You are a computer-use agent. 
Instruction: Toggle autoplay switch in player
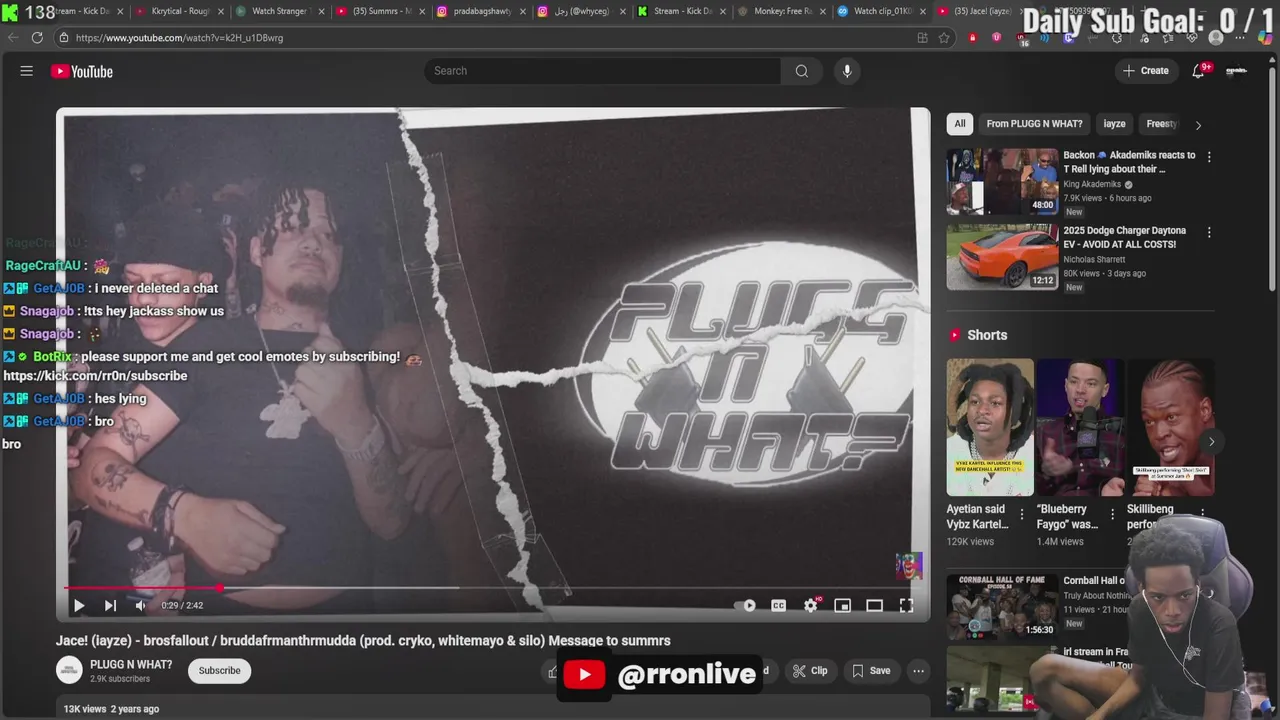pos(745,605)
